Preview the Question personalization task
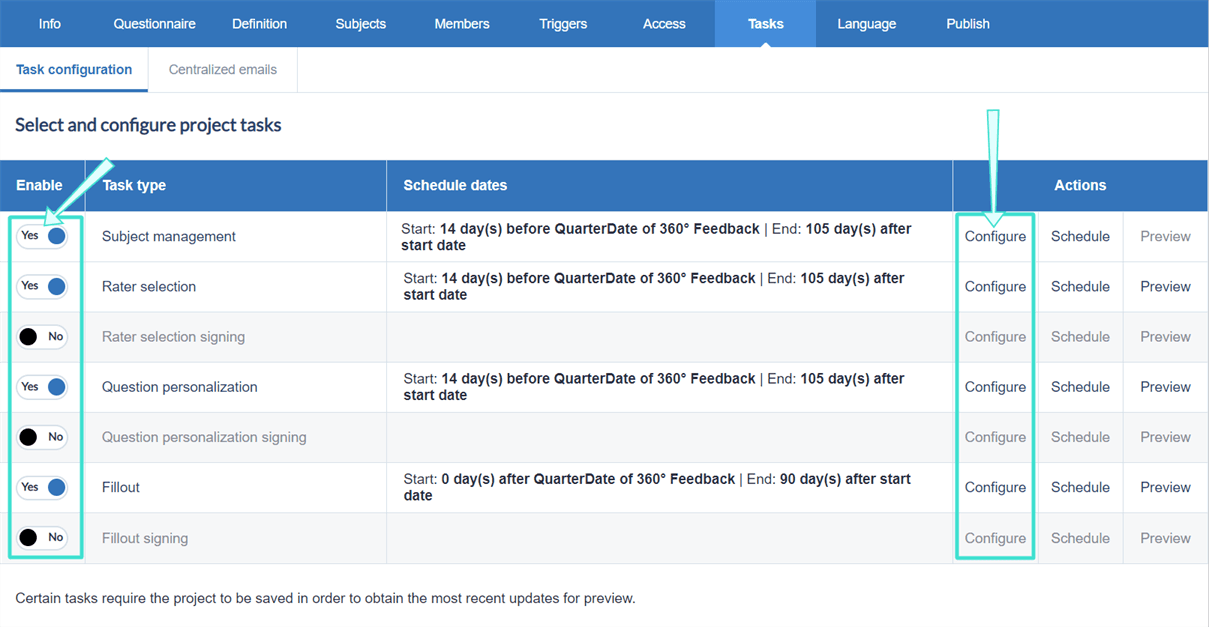 [x=1165, y=387]
